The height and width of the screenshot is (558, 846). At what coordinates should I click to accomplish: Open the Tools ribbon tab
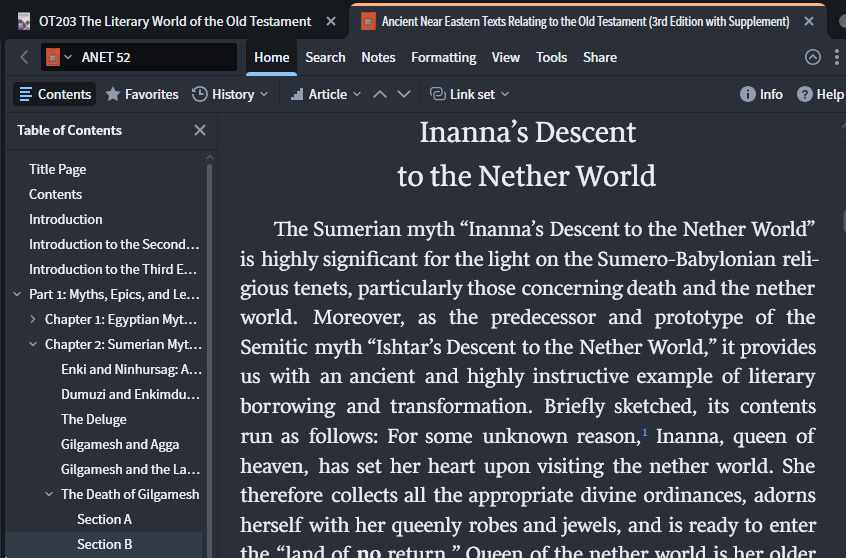pos(551,57)
